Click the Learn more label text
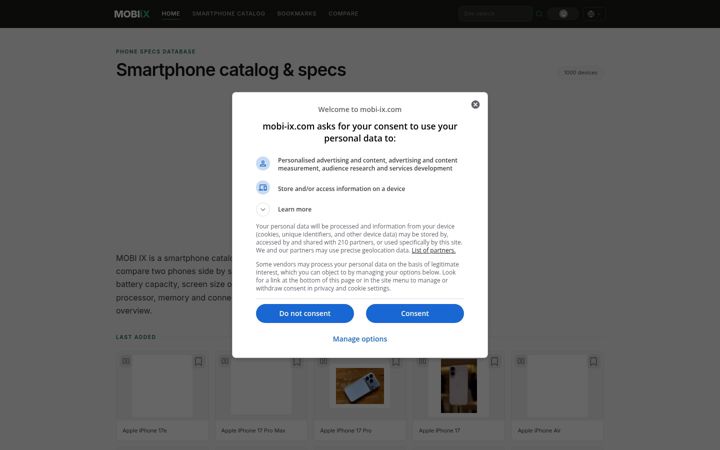 294,209
